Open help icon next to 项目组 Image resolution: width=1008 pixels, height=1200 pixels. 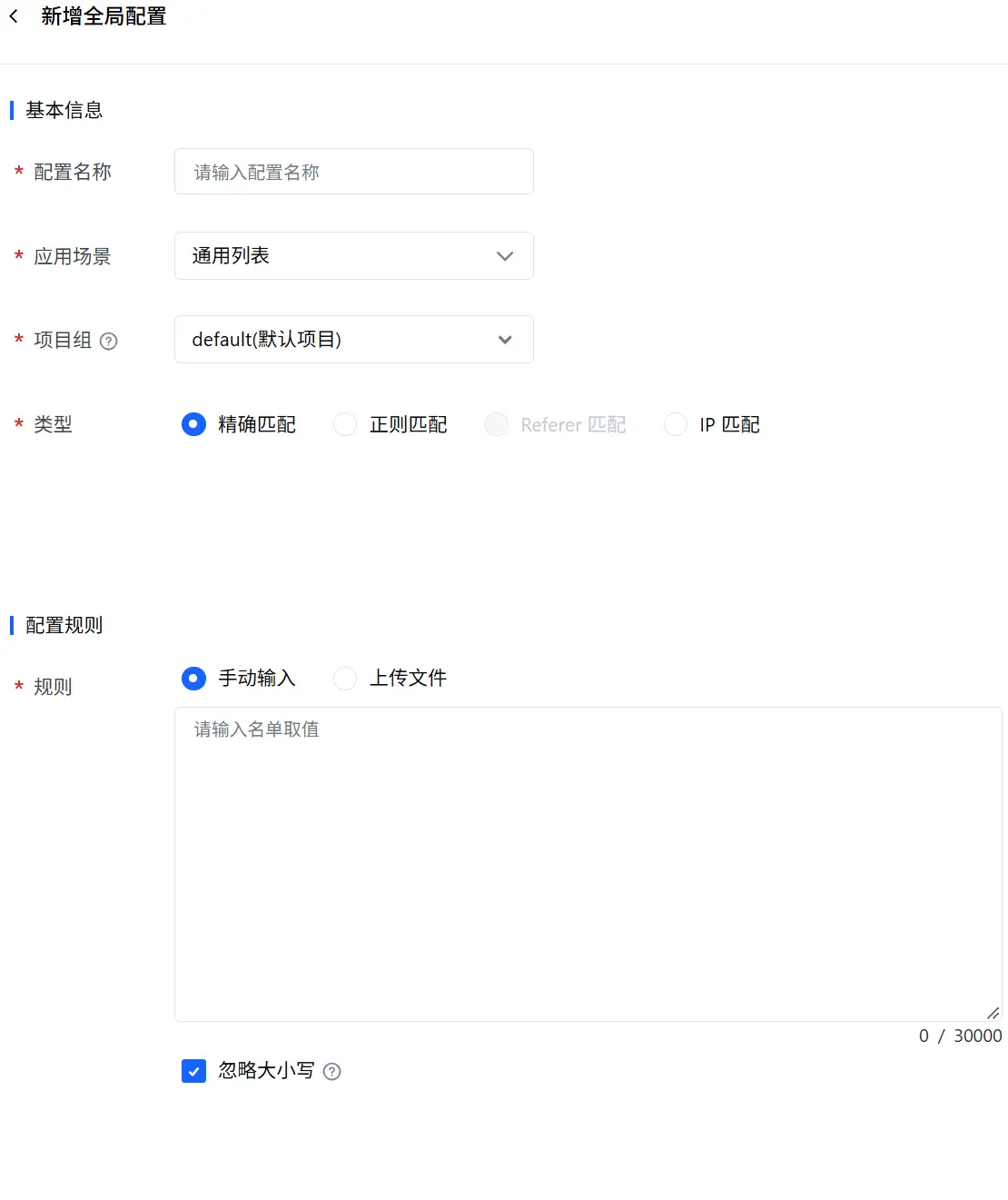[x=109, y=341]
